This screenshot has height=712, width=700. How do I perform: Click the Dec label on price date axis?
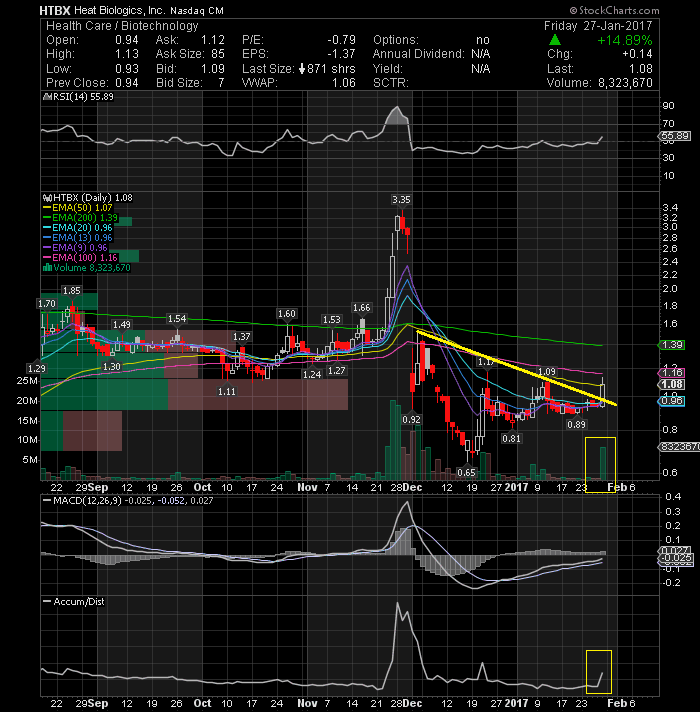pos(412,487)
